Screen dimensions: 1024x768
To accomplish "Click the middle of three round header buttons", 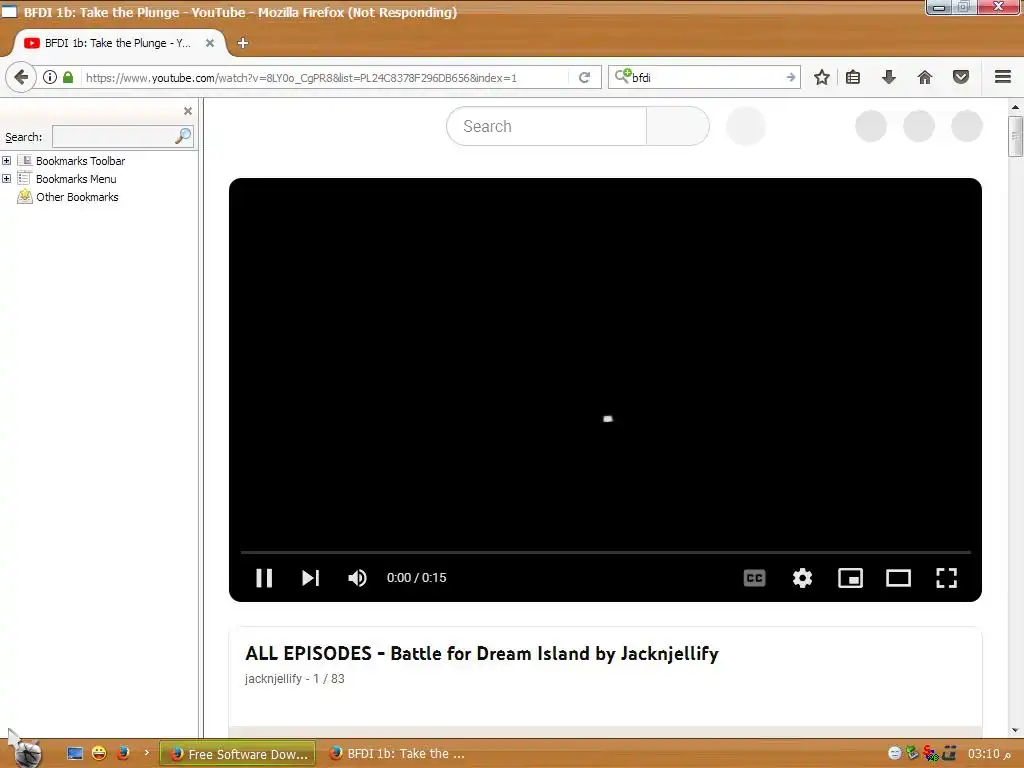I will coord(918,126).
